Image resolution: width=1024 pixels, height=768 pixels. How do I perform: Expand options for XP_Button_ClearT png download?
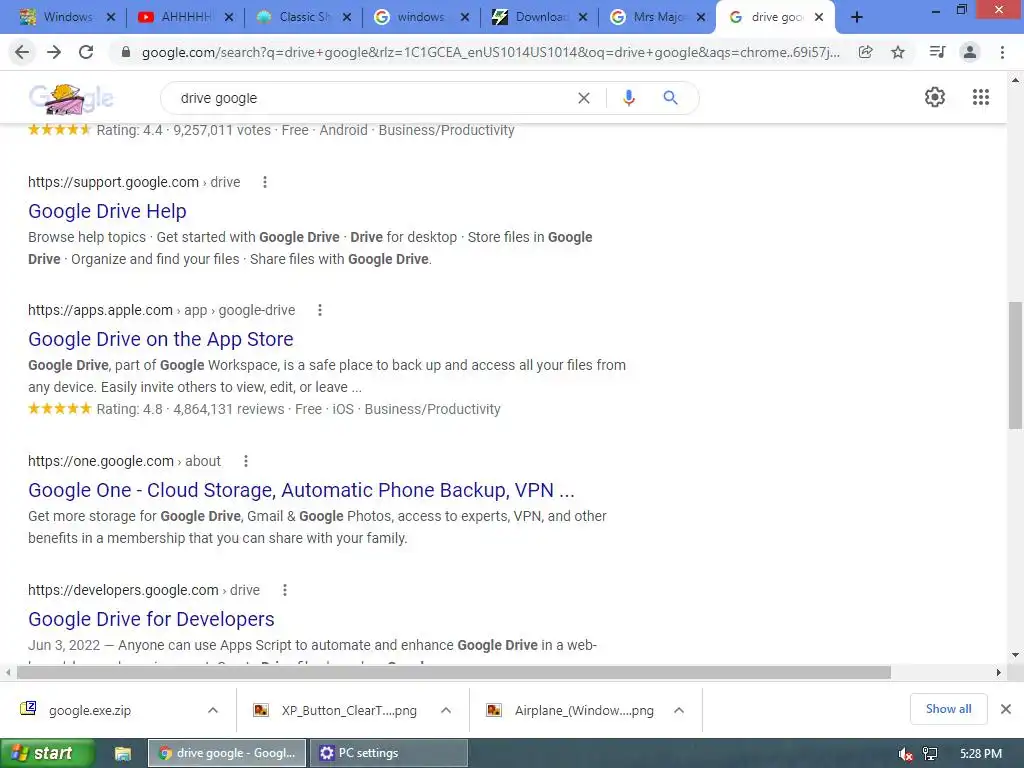click(445, 710)
